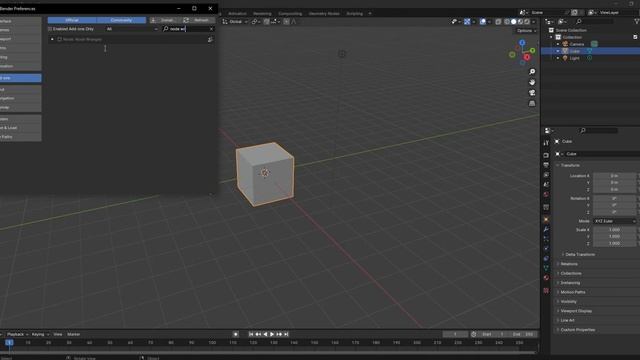Screen dimensions: 640x360
Task: Open the add-on category 'All' dropdown
Action: coord(131,29)
